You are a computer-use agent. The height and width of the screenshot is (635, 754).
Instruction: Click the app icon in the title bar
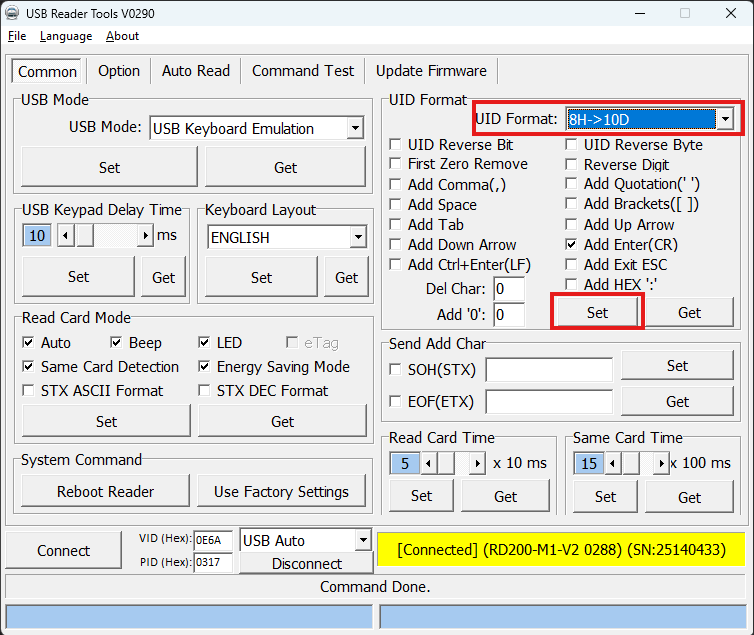tap(13, 13)
